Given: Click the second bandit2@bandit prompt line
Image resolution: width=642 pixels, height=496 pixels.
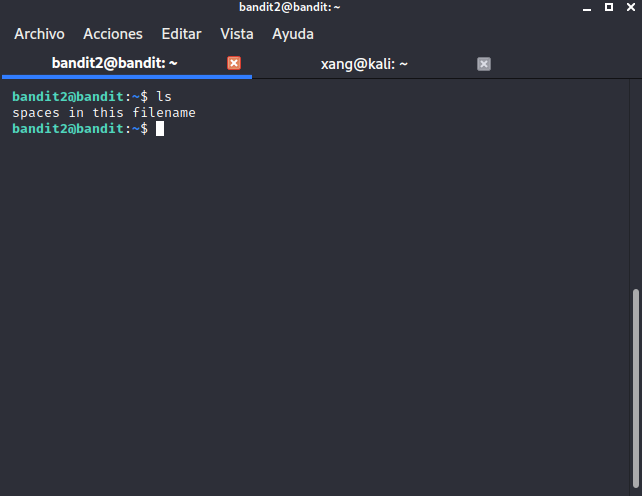Looking at the screenshot, I should click(x=88, y=129).
